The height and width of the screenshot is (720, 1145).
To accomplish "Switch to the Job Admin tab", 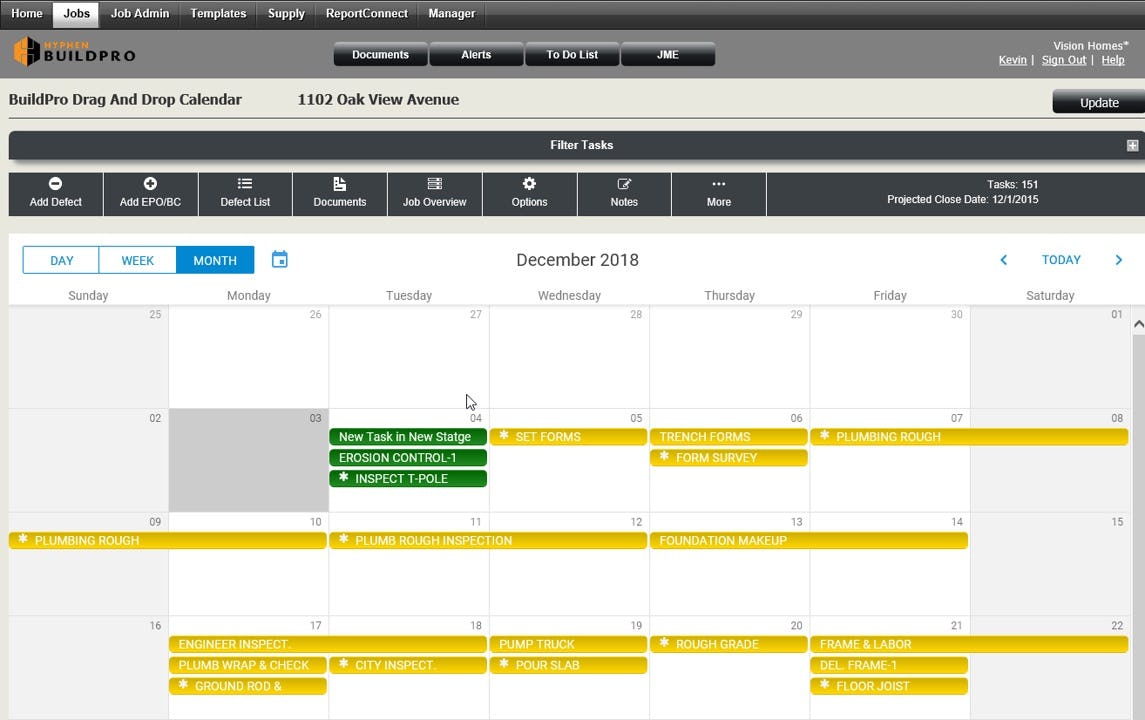I will click(x=139, y=13).
